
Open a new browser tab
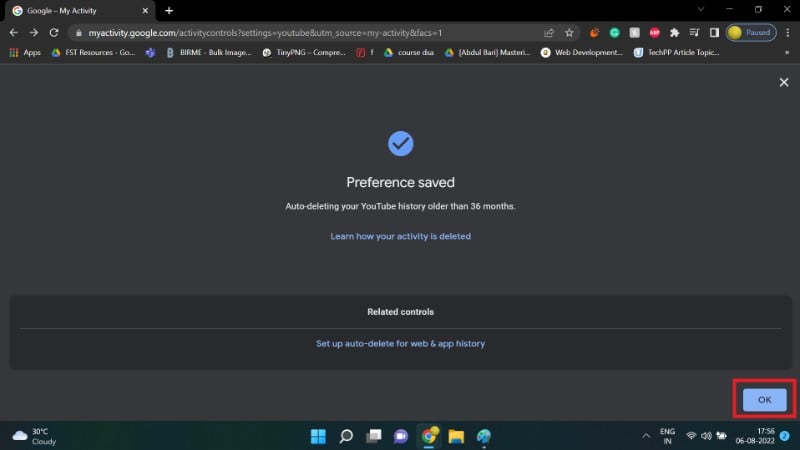click(169, 11)
